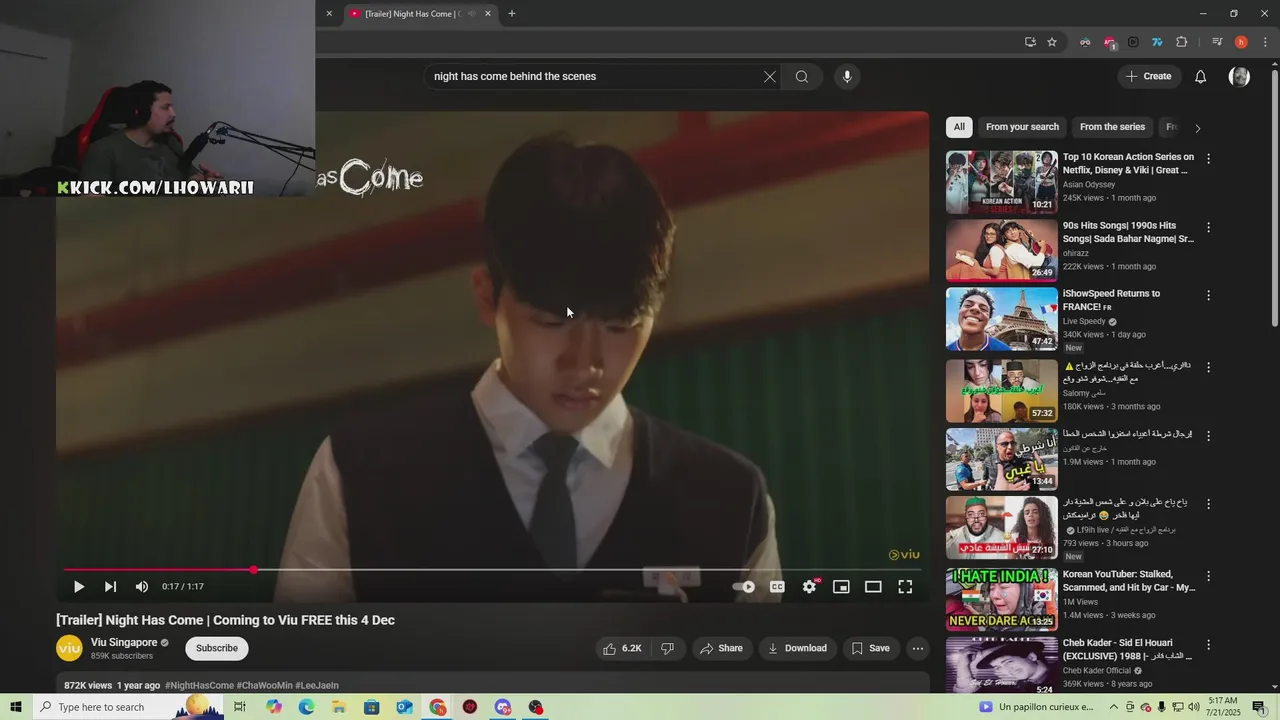Screen dimensions: 1280x720
Task: Select the 'All' filter chip
Action: coord(959,127)
